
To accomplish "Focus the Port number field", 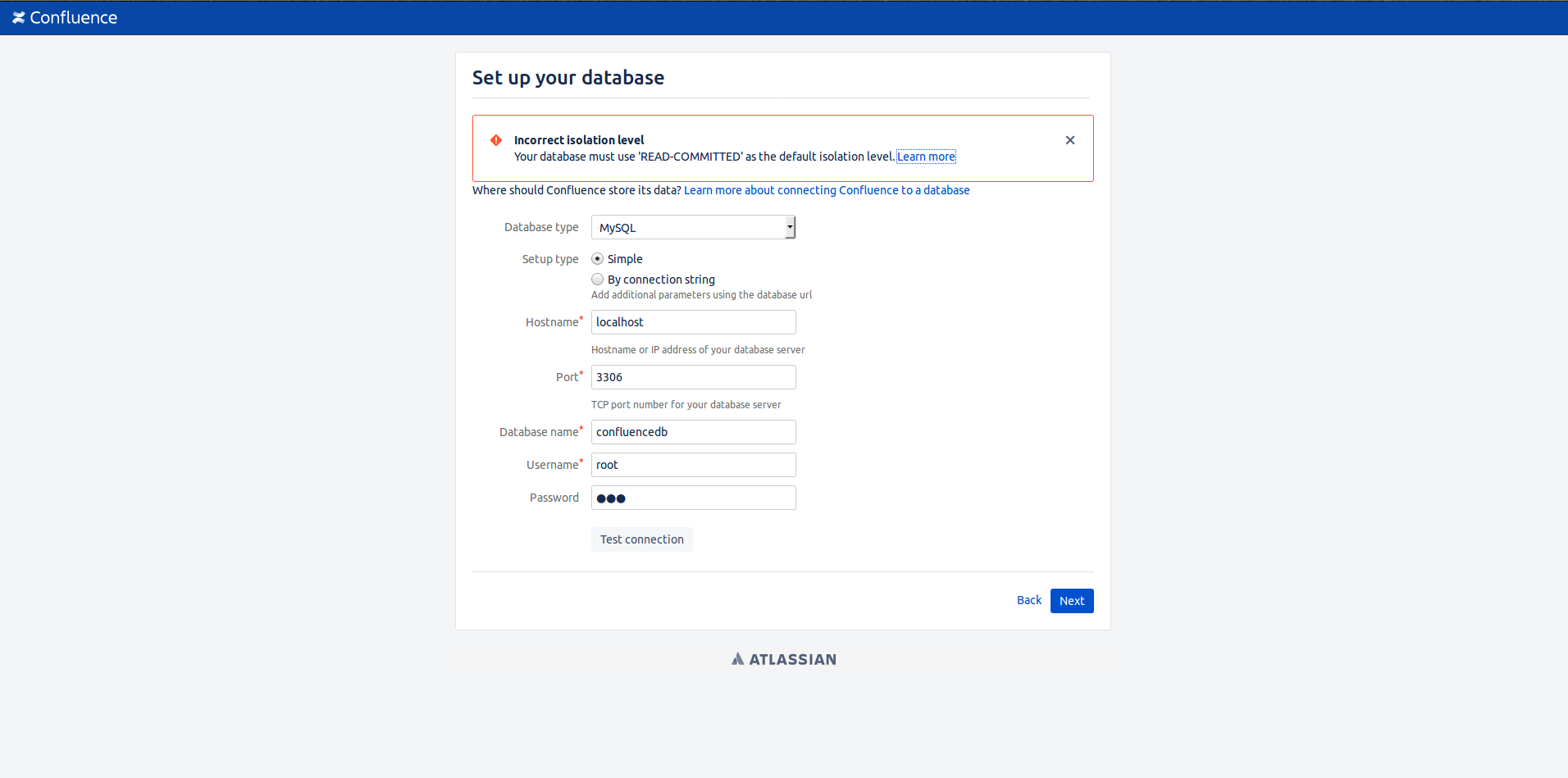I will (x=693, y=377).
